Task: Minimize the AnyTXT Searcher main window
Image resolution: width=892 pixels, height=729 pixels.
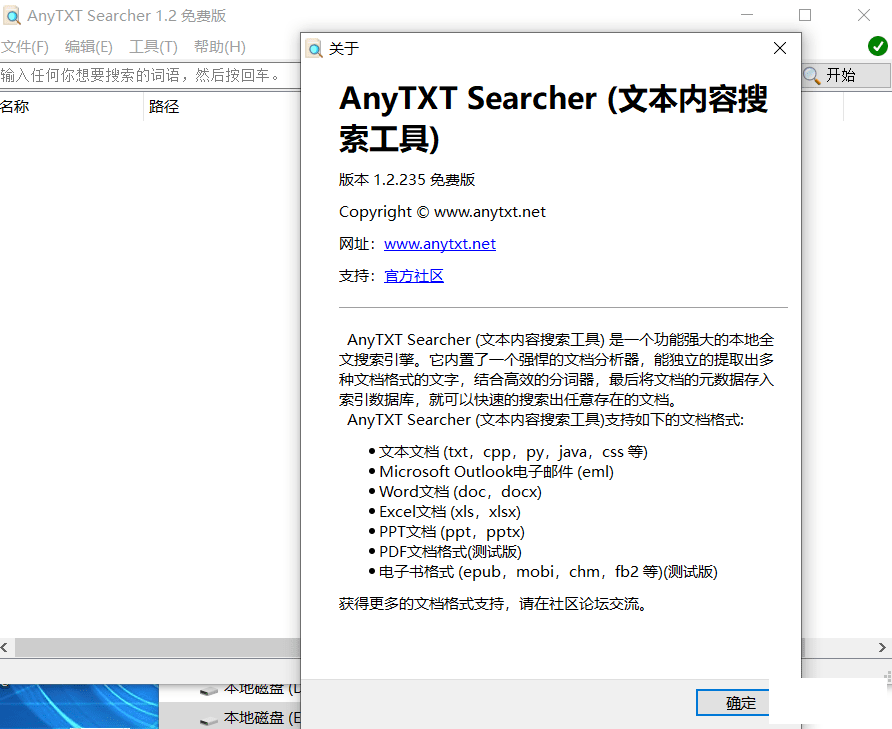Action: point(747,15)
